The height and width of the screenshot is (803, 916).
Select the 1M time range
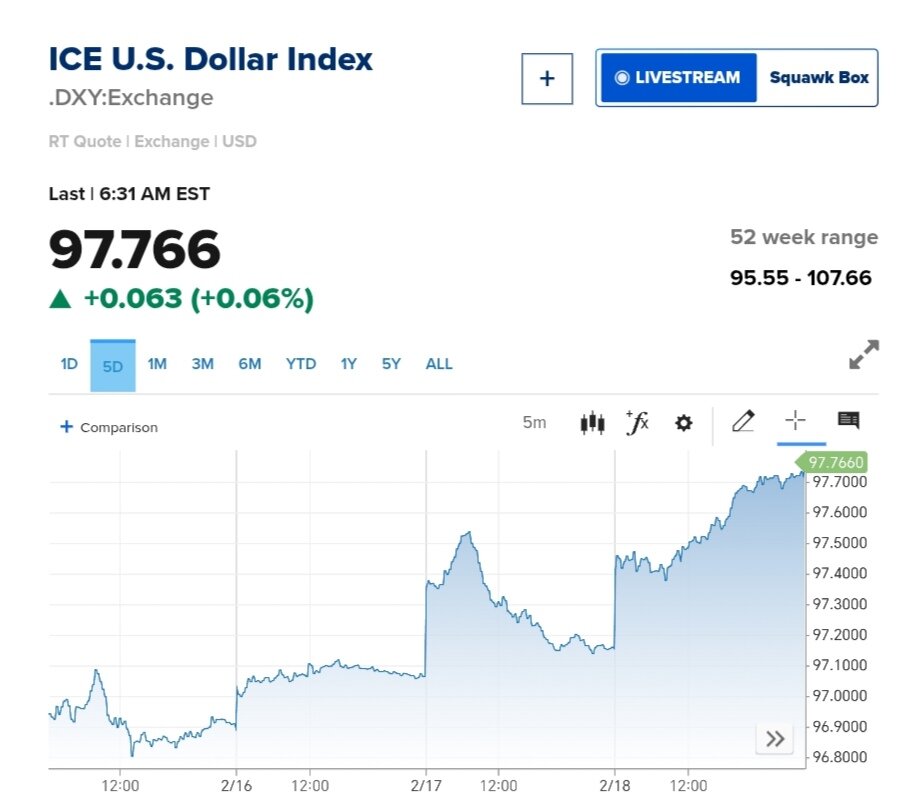click(x=157, y=364)
